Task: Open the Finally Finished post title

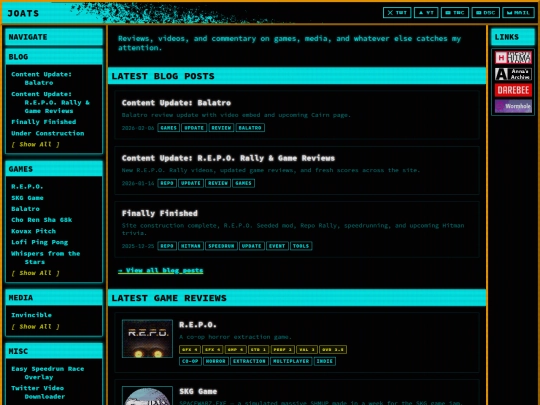Action: tap(160, 213)
